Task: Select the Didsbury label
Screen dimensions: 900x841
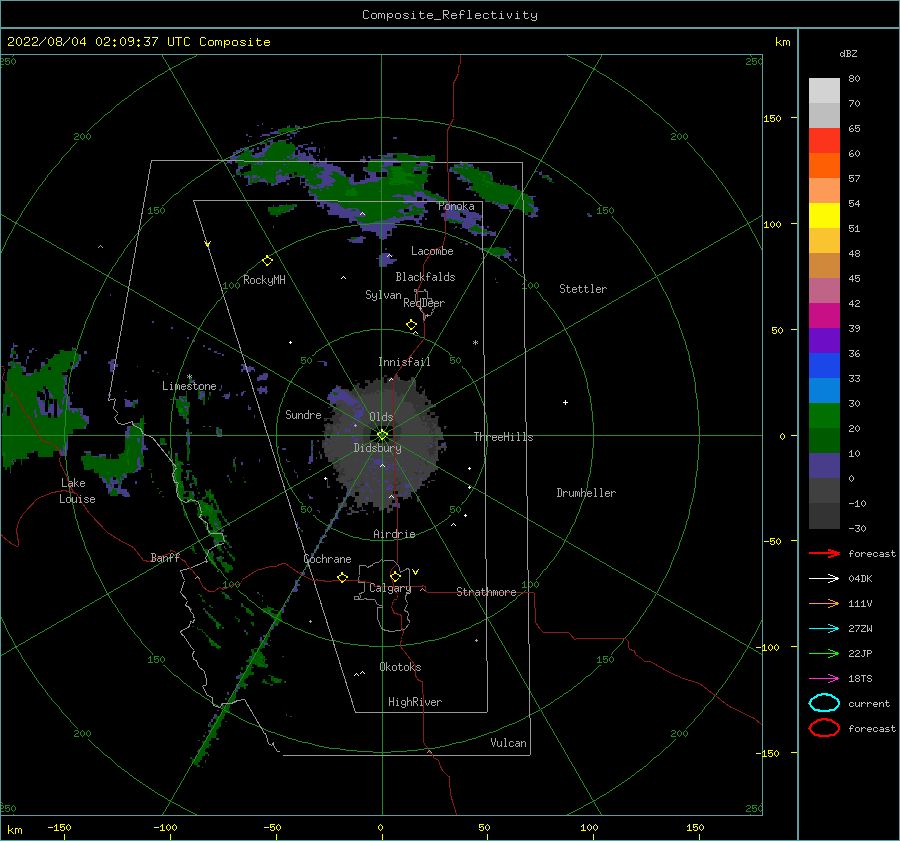Action: [x=377, y=448]
